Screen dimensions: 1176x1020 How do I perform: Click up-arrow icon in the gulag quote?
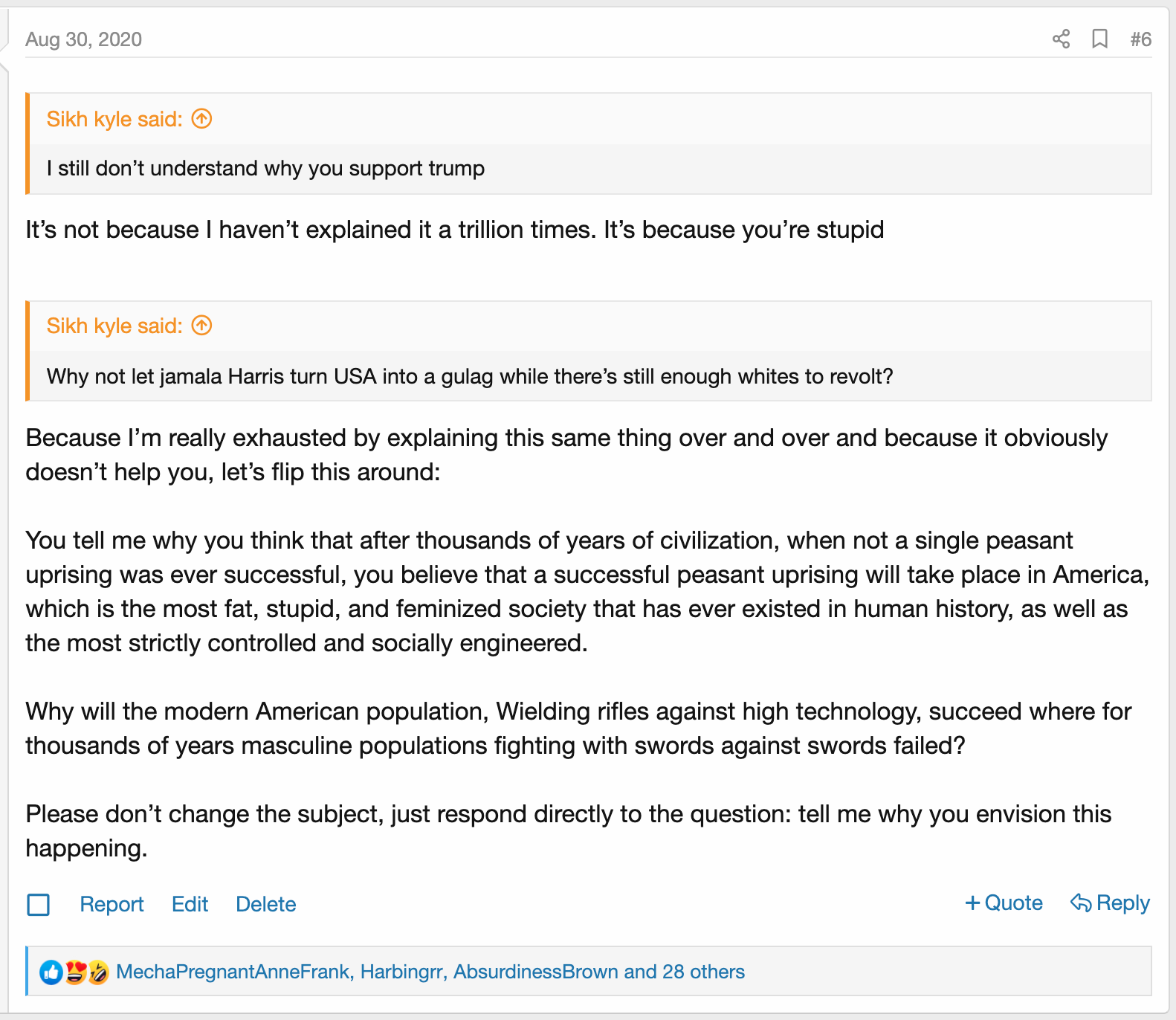click(202, 326)
